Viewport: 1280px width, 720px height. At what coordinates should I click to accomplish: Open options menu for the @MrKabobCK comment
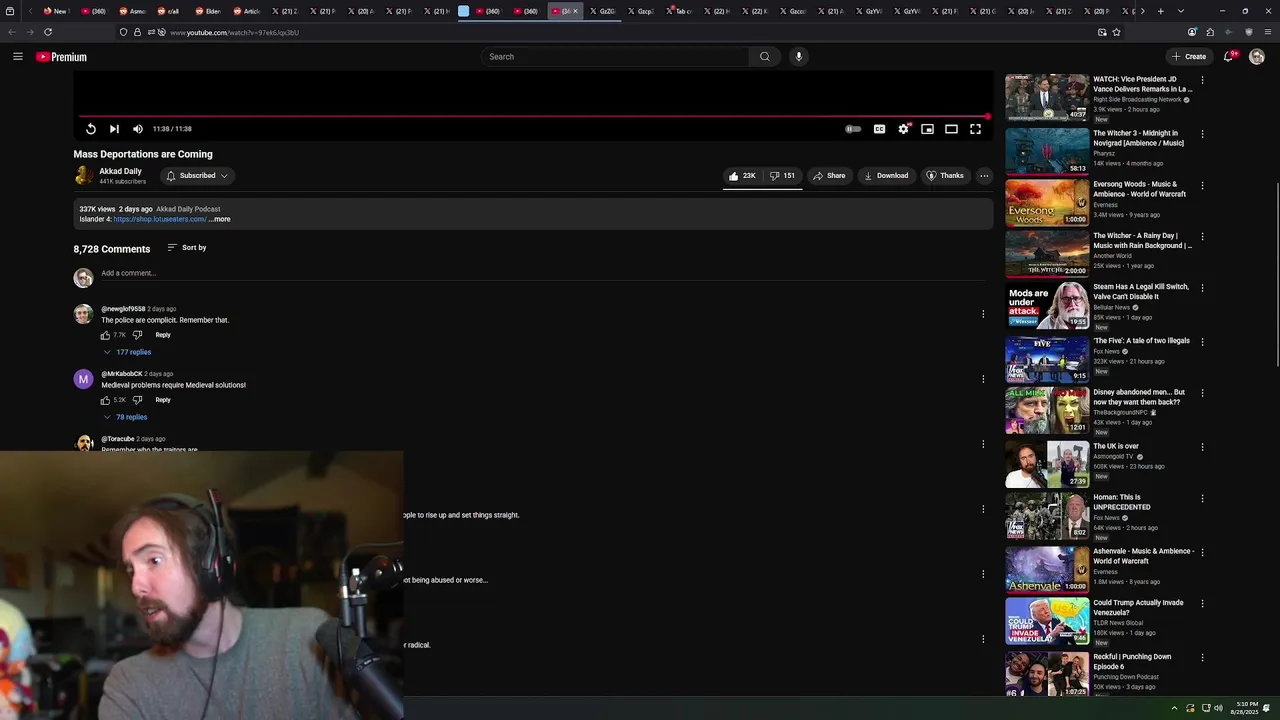click(983, 379)
